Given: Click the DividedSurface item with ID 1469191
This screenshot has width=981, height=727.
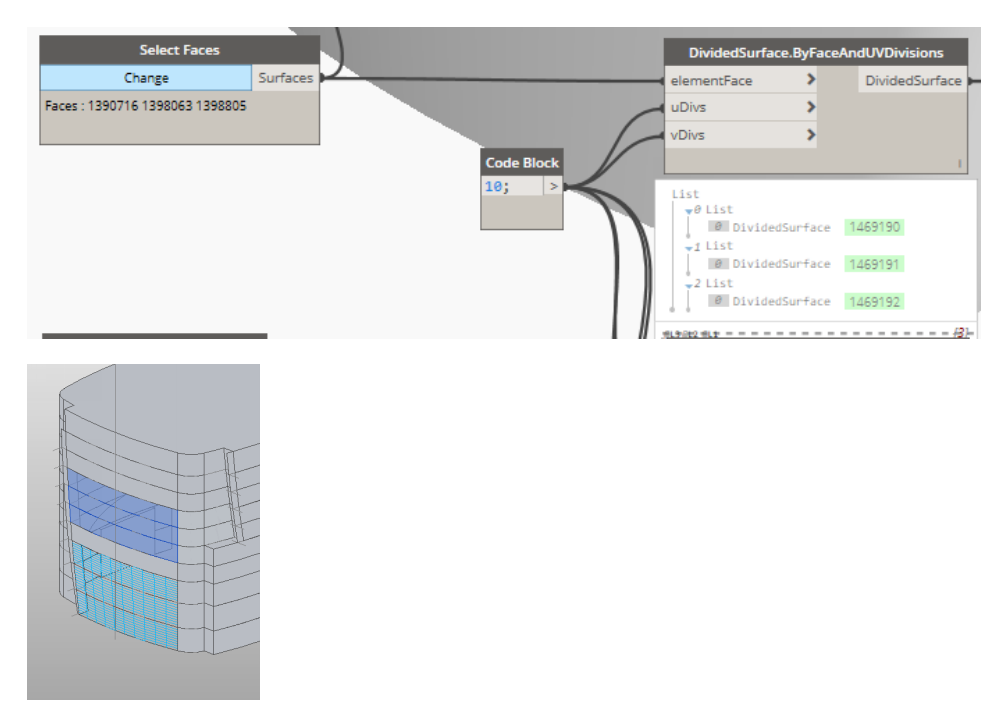Looking at the screenshot, I should coord(781,264).
